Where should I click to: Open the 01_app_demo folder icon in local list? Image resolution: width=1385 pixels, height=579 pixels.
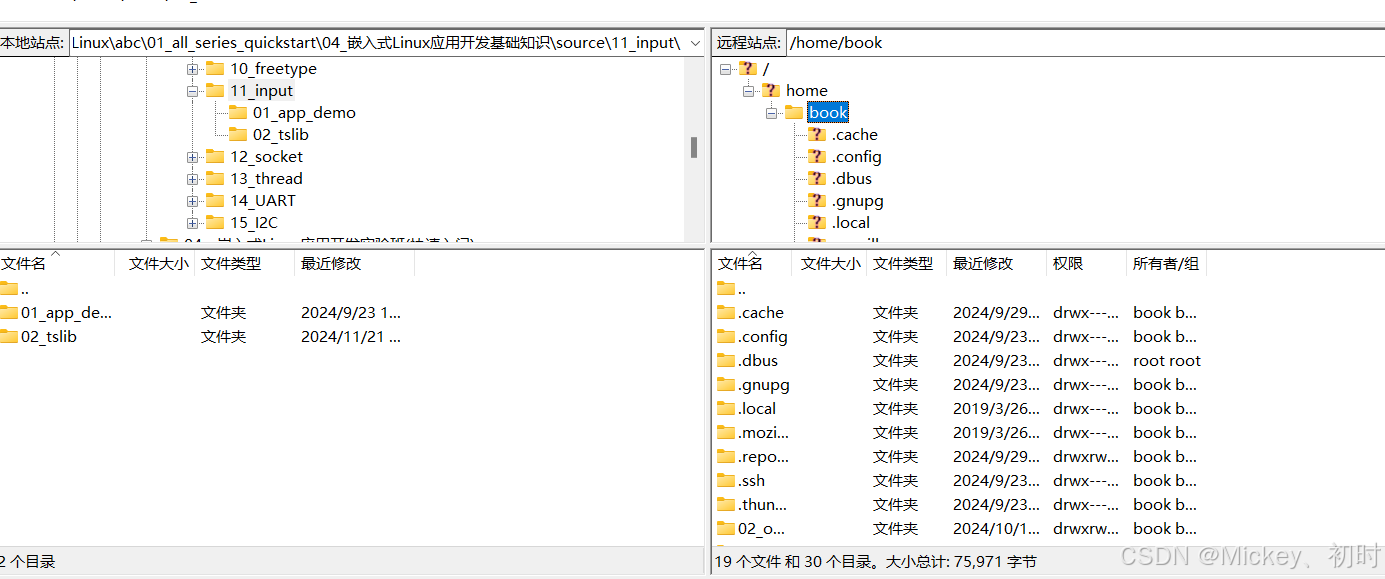(11, 312)
